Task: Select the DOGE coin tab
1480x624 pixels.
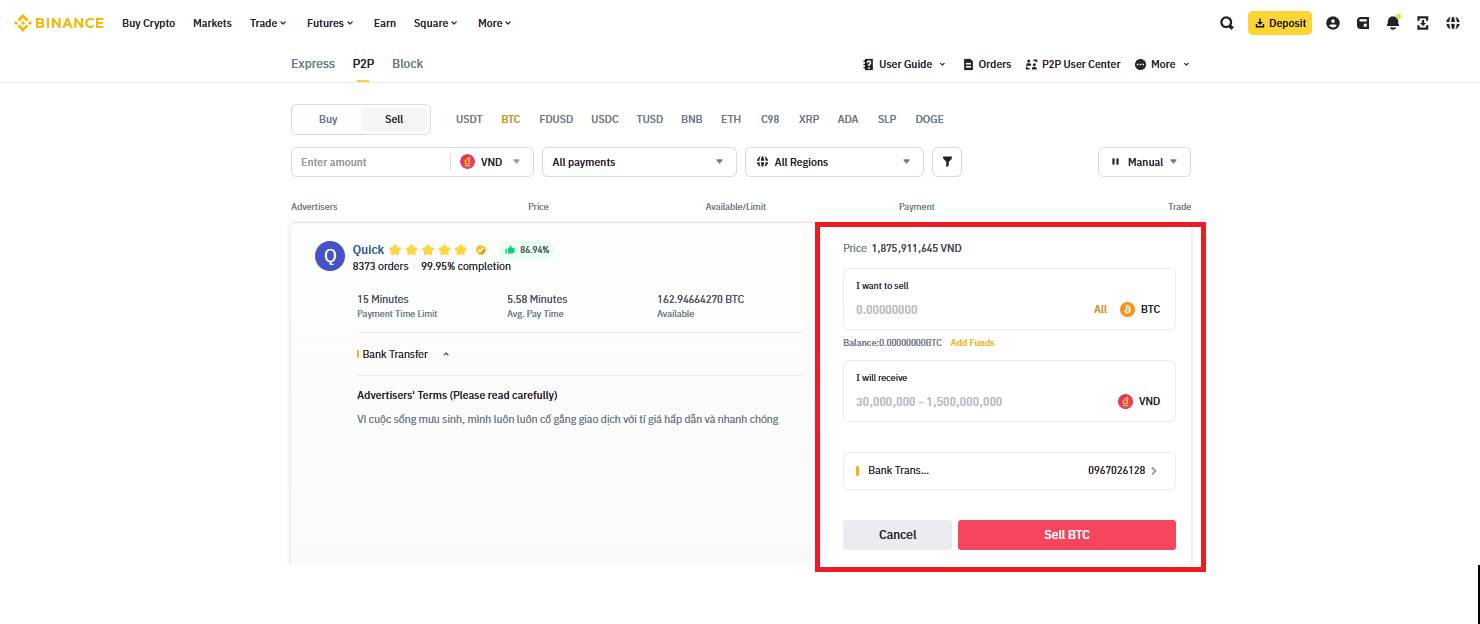Action: point(929,119)
